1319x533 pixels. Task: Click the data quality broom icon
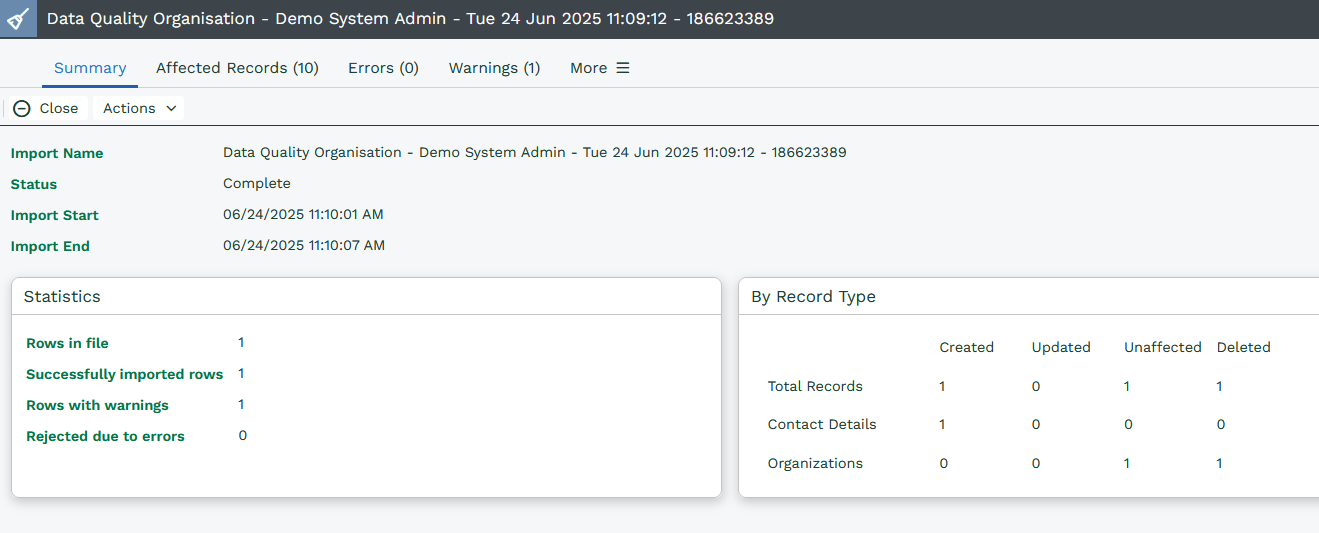18,19
